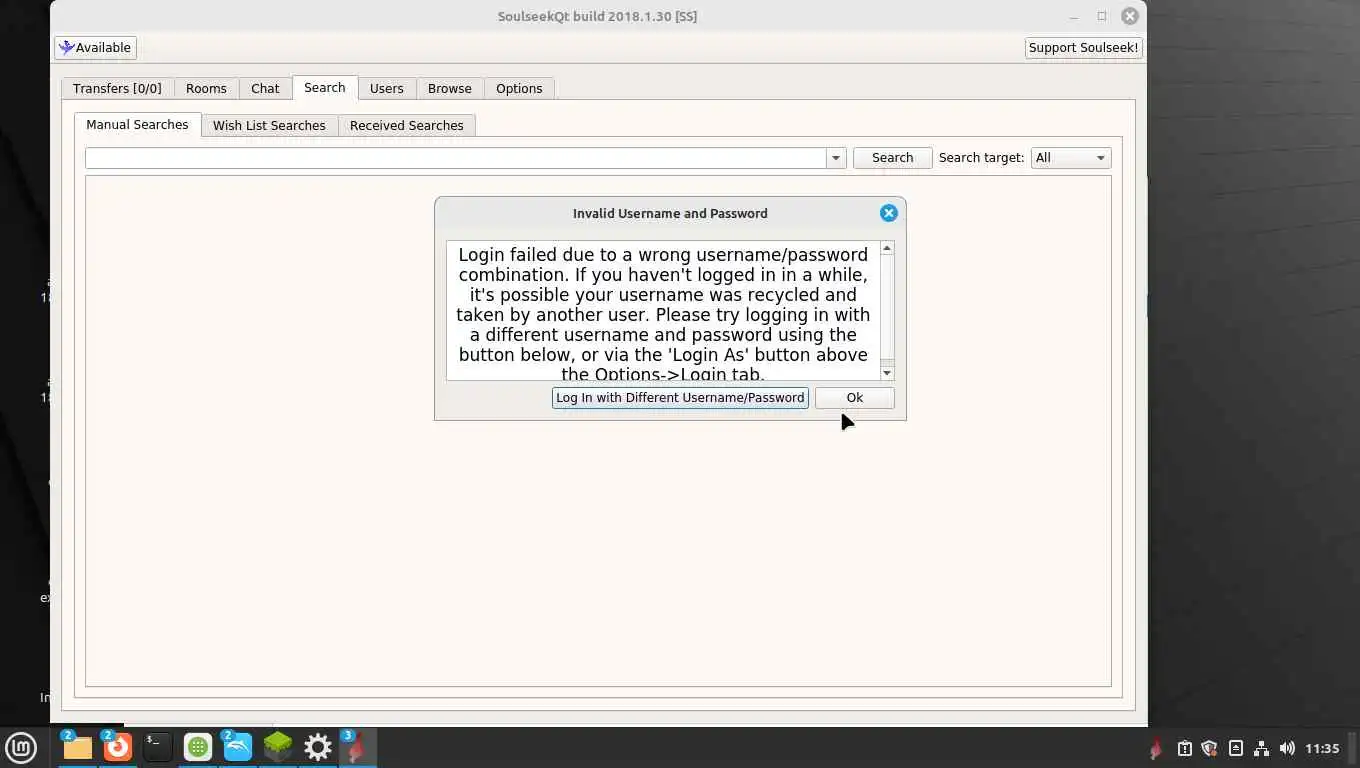
Task: Click the Available status bird icon
Action: [66, 47]
